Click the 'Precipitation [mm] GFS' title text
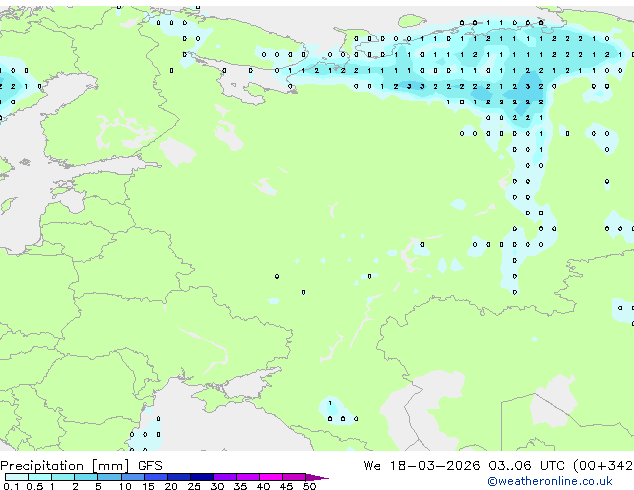 pyautogui.click(x=81, y=466)
